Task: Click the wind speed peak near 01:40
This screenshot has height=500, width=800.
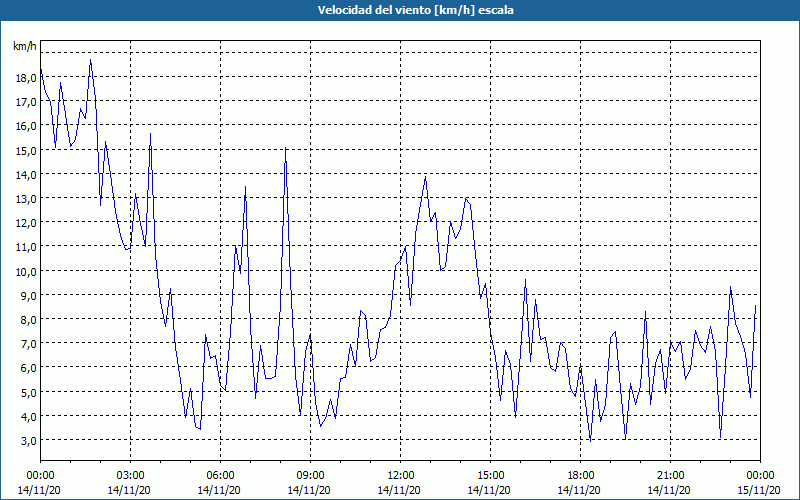Action: [x=90, y=60]
